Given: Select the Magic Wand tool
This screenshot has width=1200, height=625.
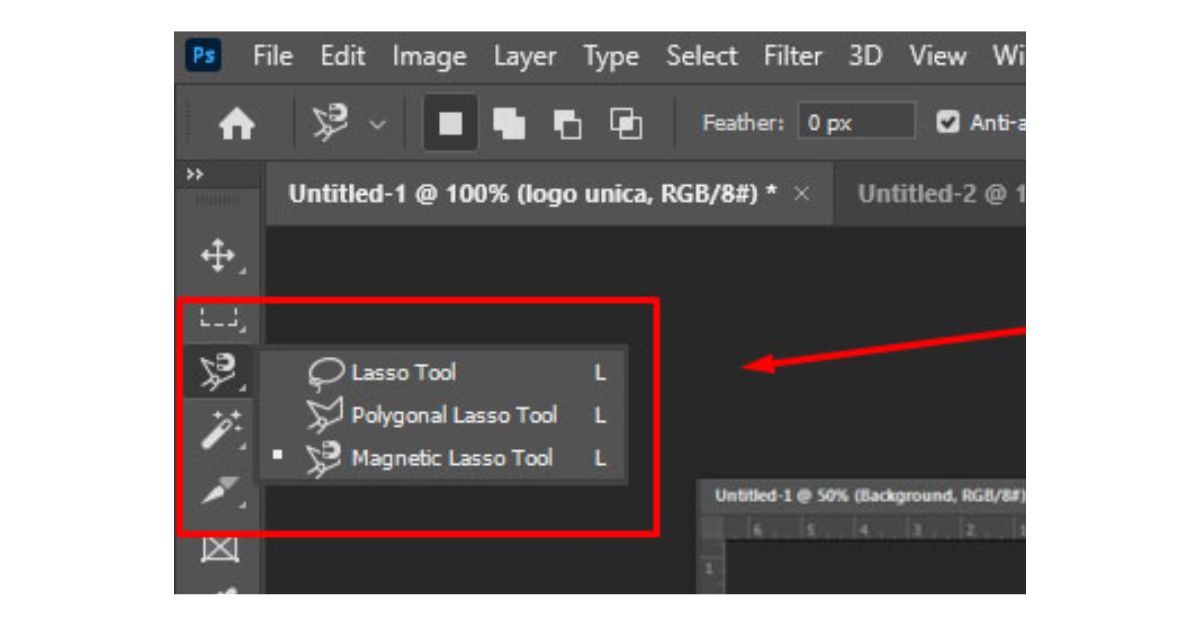Looking at the screenshot, I should (219, 428).
